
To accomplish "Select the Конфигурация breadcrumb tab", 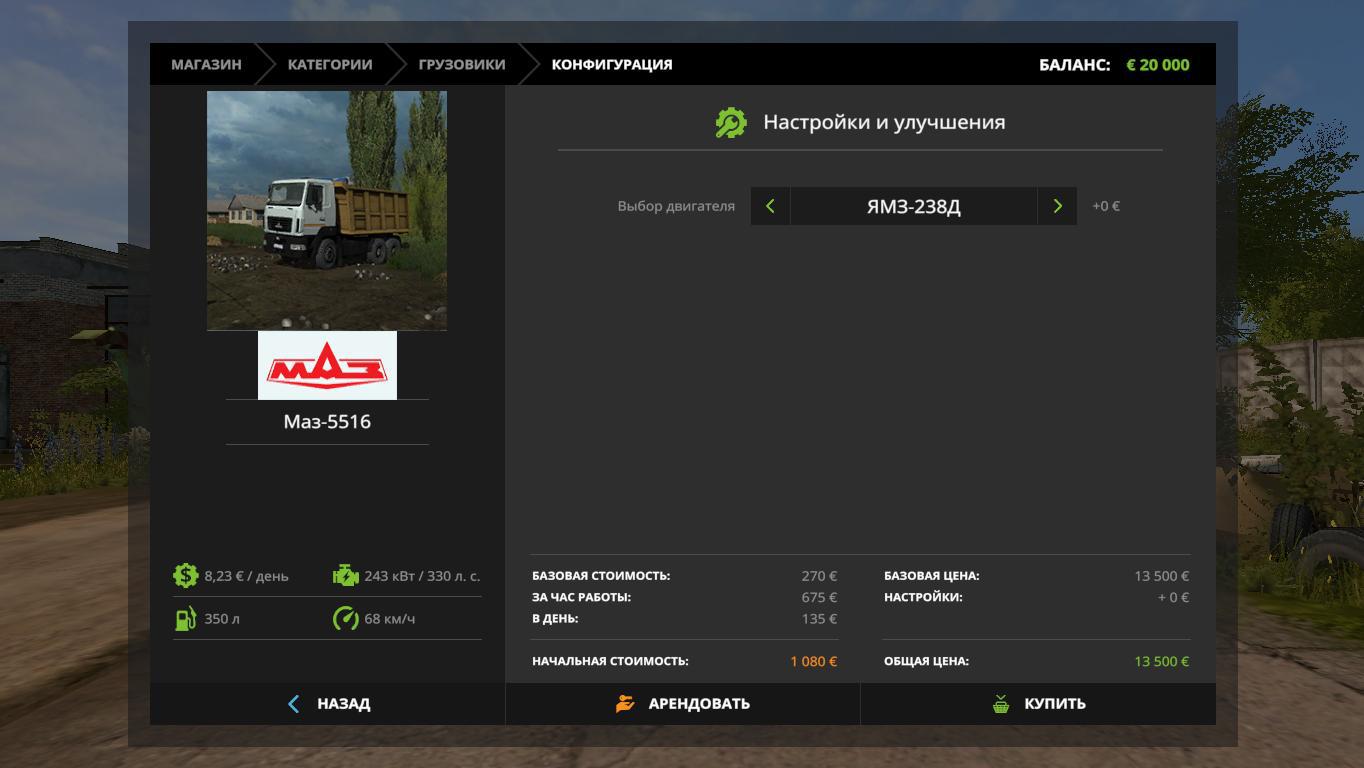I will (611, 64).
